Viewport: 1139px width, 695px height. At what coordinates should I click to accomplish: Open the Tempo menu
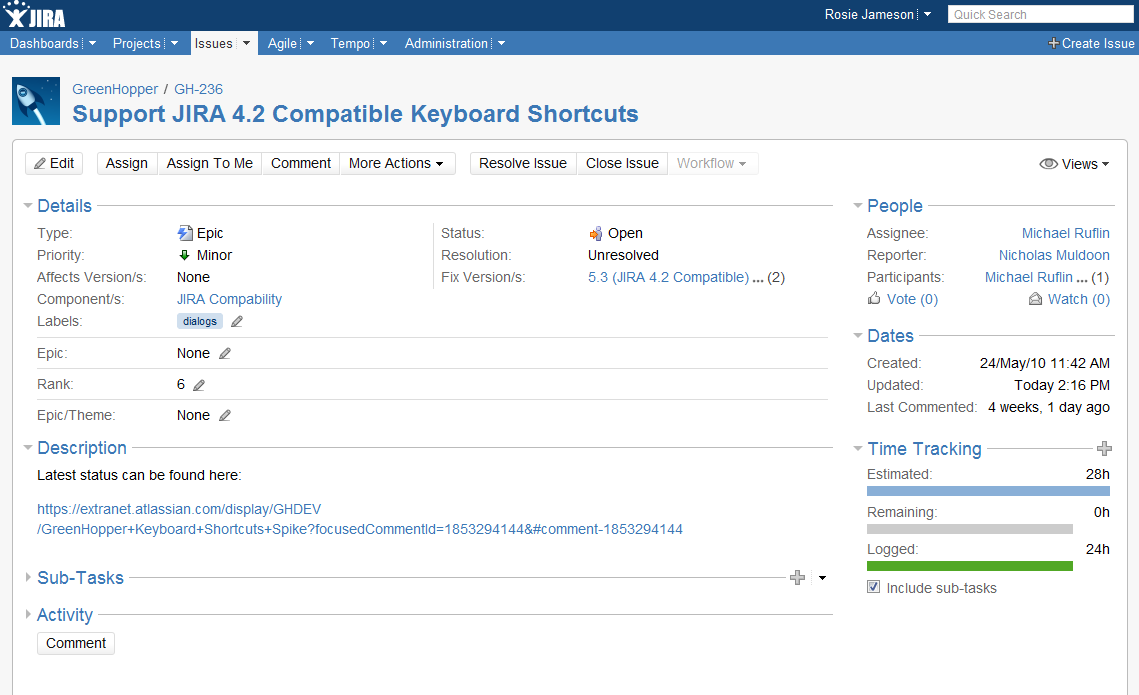click(x=350, y=44)
